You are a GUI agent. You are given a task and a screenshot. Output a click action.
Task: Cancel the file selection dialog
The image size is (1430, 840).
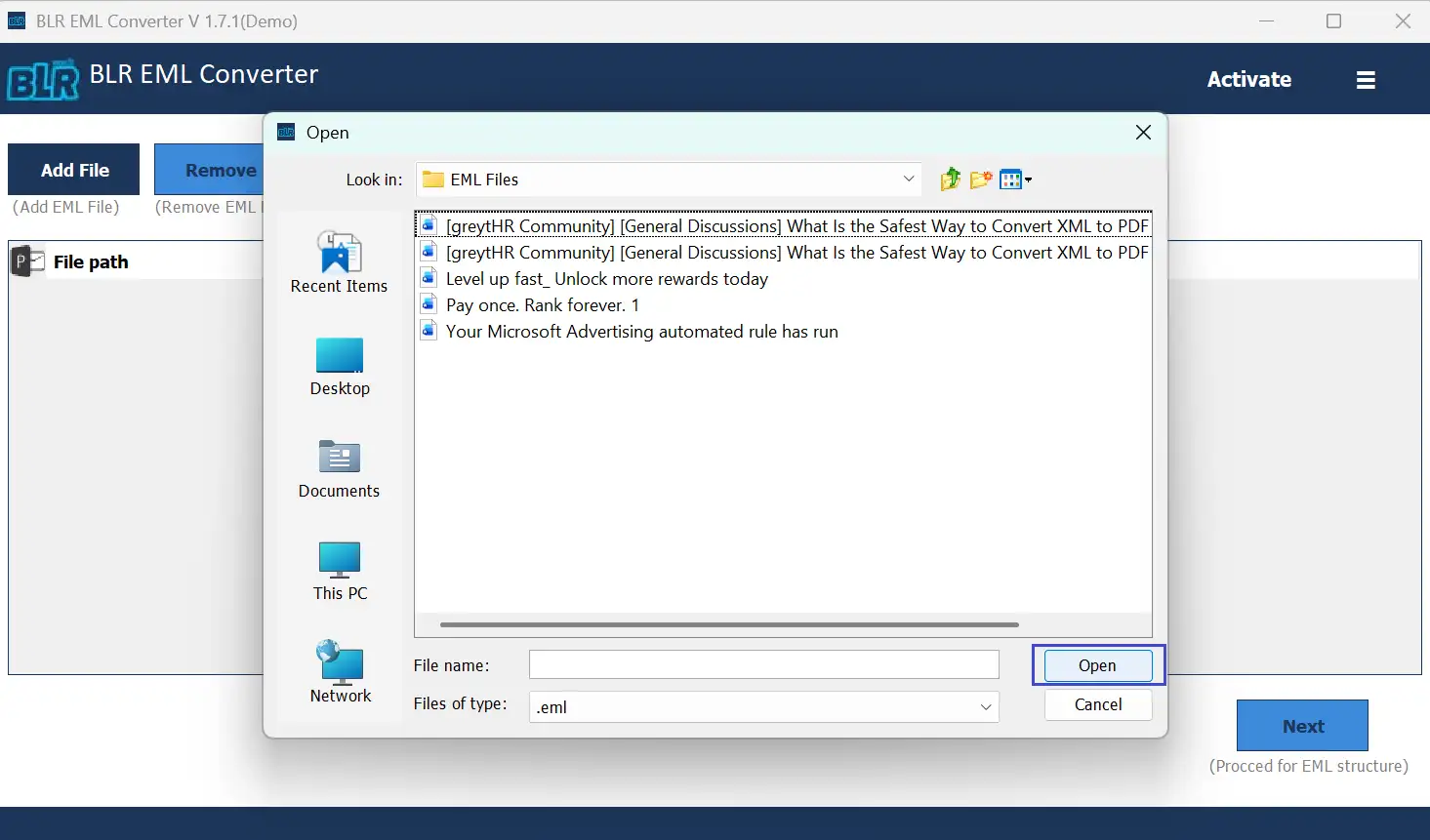(x=1097, y=704)
